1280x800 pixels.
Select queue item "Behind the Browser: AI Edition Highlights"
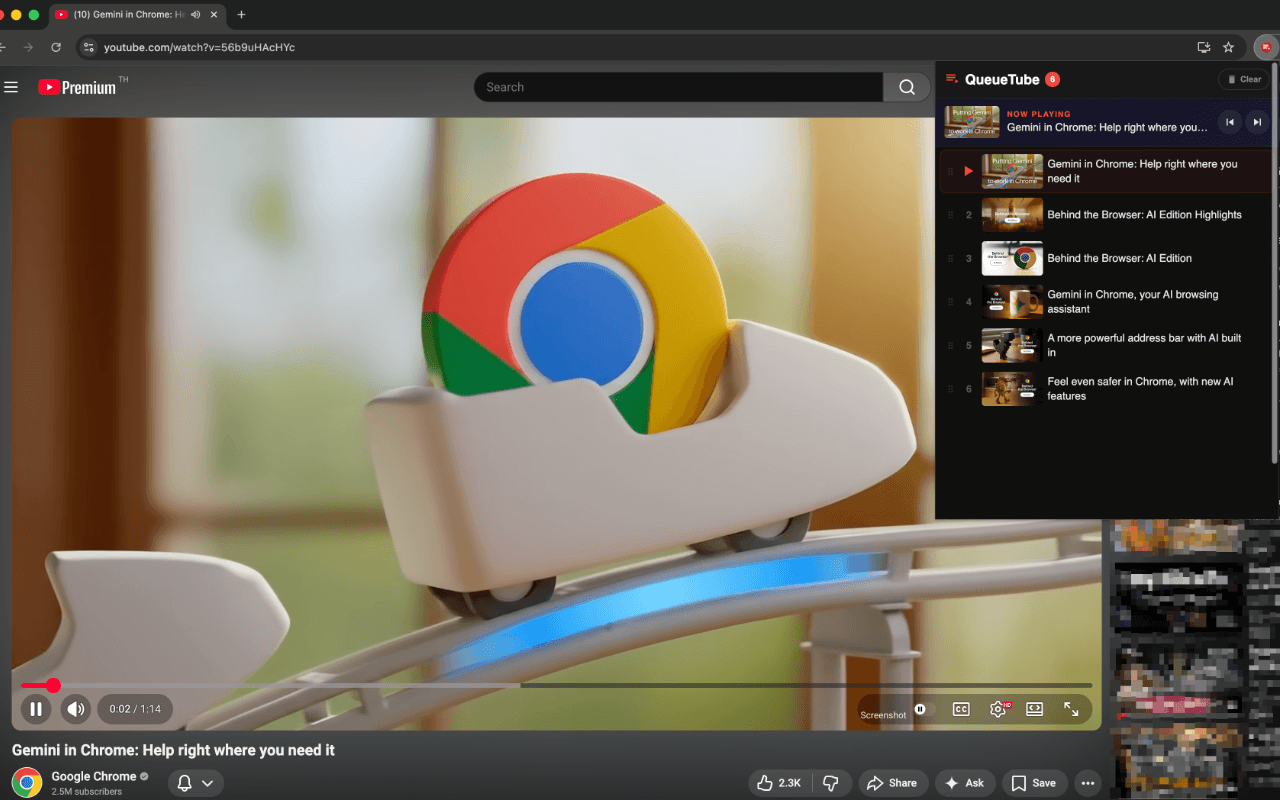coord(1107,215)
